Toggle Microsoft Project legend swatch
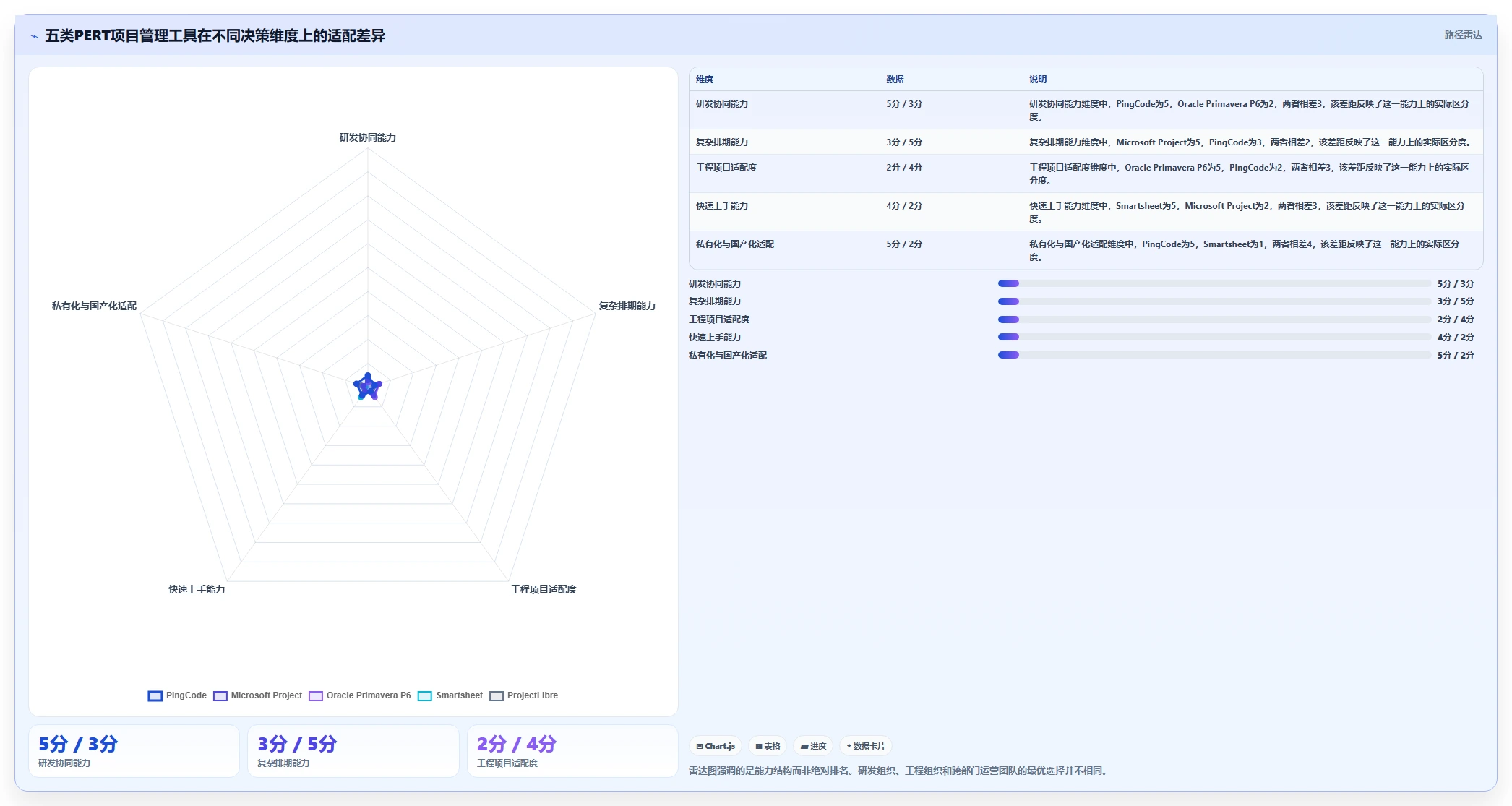Screen dimensions: 1512x806 [220, 696]
